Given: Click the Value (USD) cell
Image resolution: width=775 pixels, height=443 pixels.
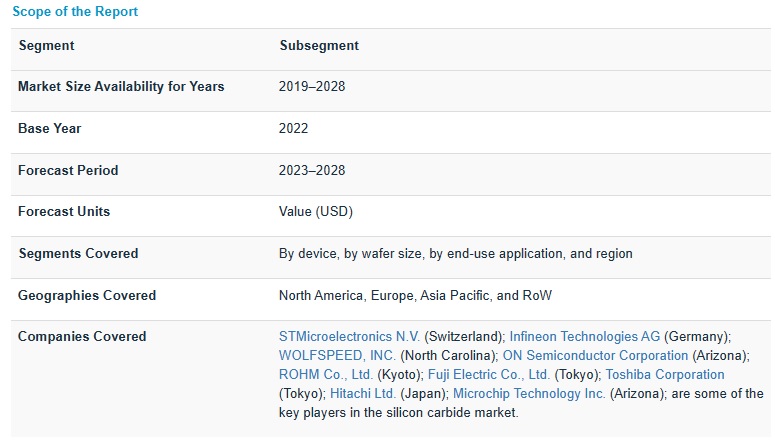Looking at the screenshot, I should [316, 212].
